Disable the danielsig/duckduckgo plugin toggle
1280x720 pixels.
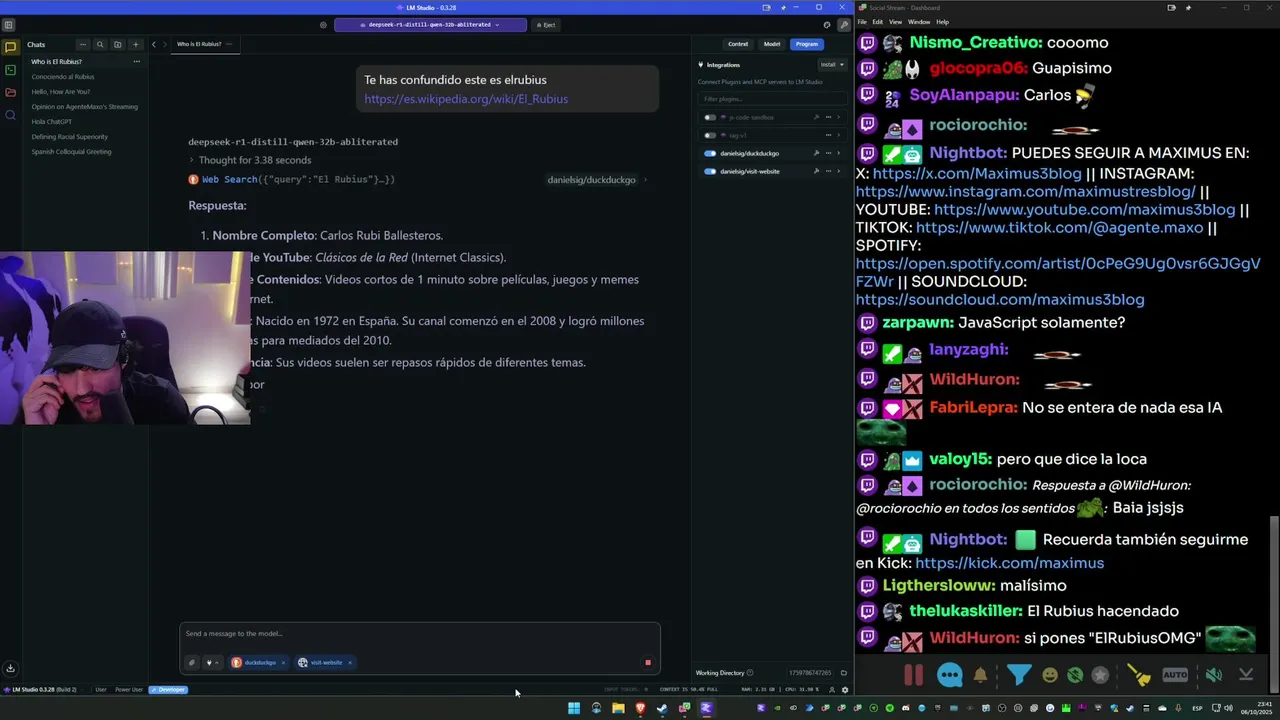[x=710, y=153]
